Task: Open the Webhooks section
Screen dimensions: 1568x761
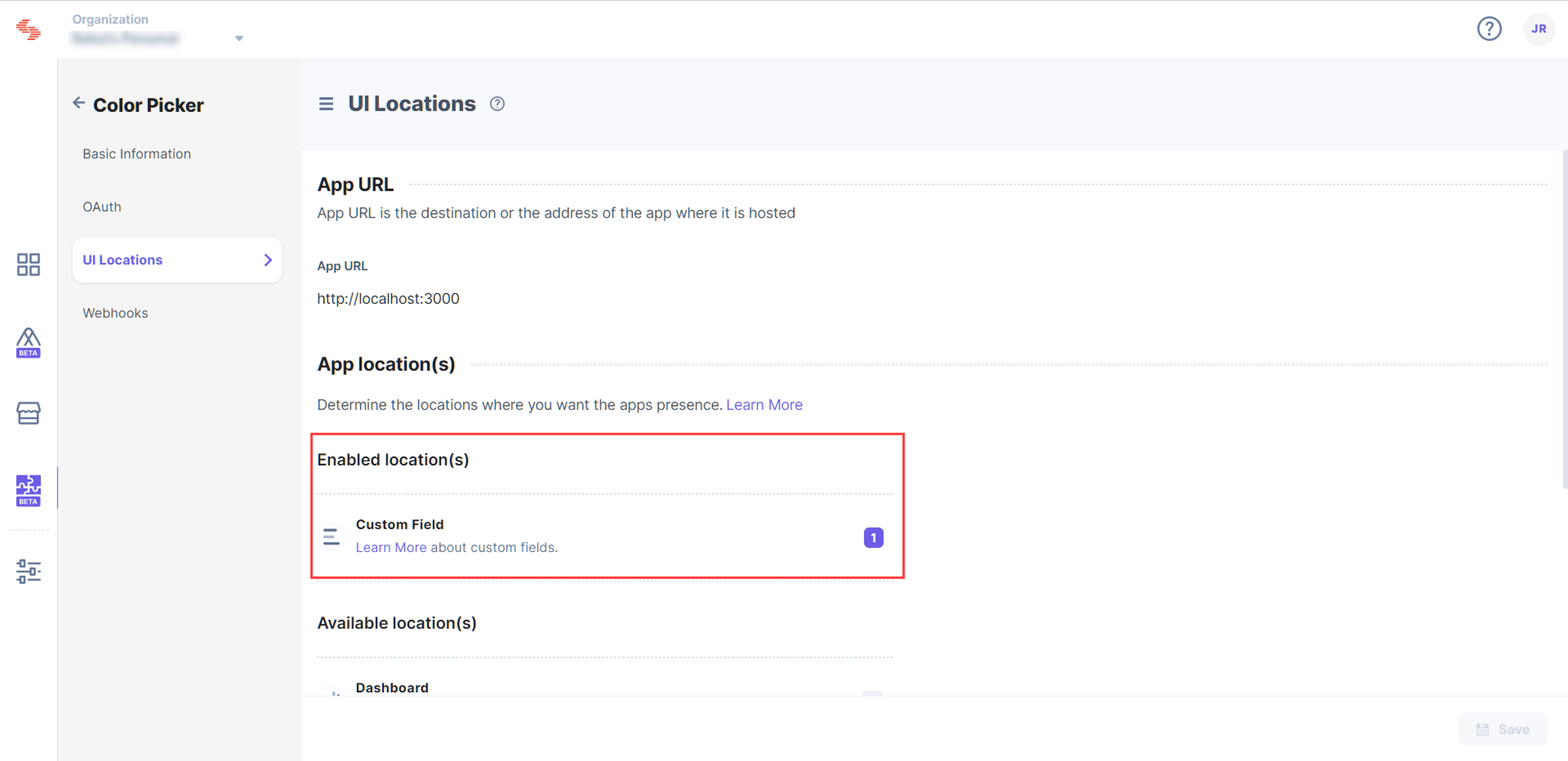Action: 116,313
